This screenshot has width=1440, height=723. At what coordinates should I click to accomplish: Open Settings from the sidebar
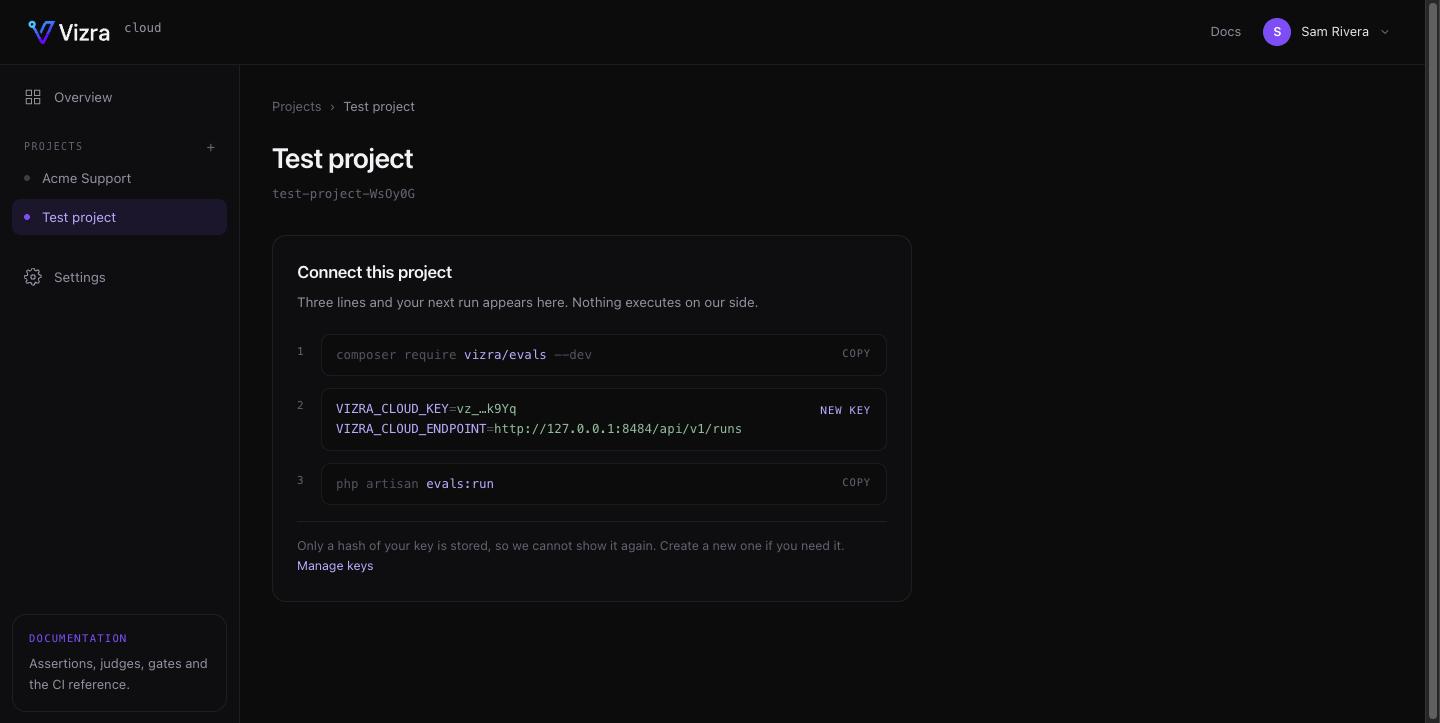click(x=119, y=277)
